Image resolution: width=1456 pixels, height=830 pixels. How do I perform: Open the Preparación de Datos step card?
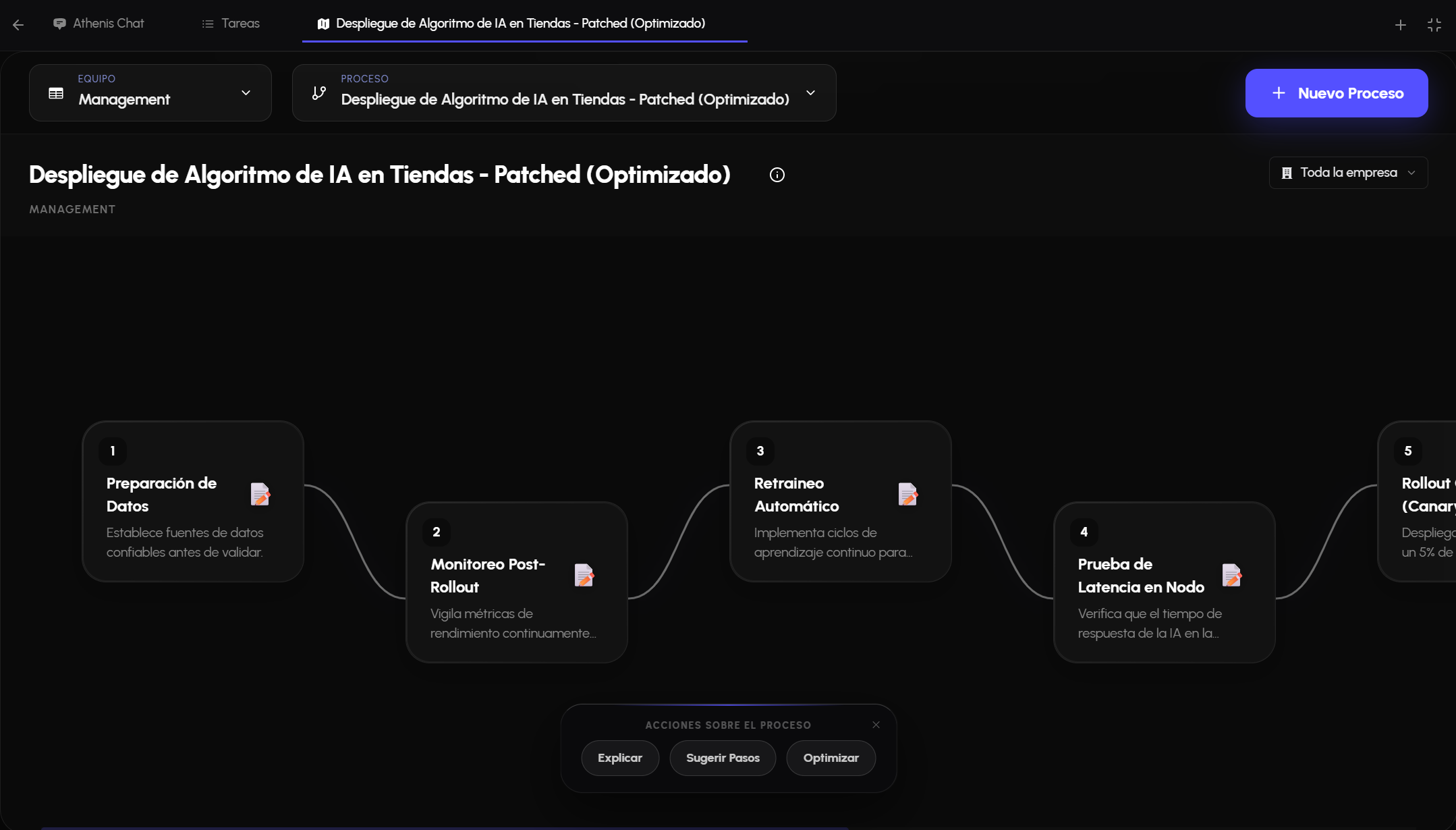(x=193, y=501)
